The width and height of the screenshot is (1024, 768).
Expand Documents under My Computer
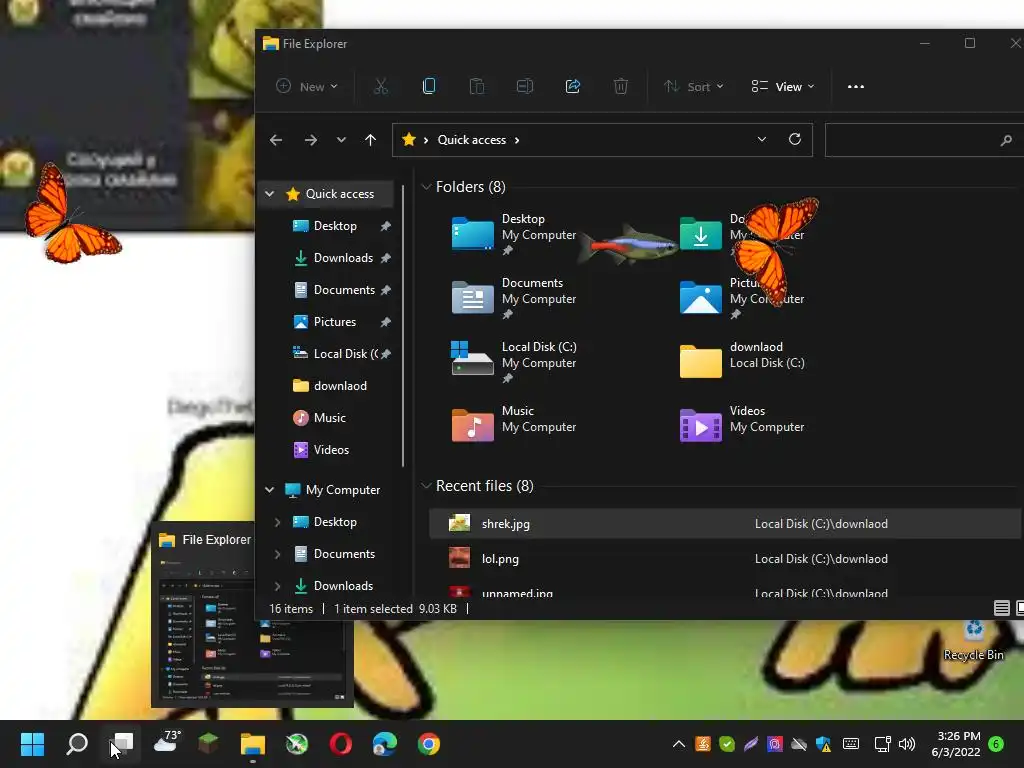click(277, 554)
